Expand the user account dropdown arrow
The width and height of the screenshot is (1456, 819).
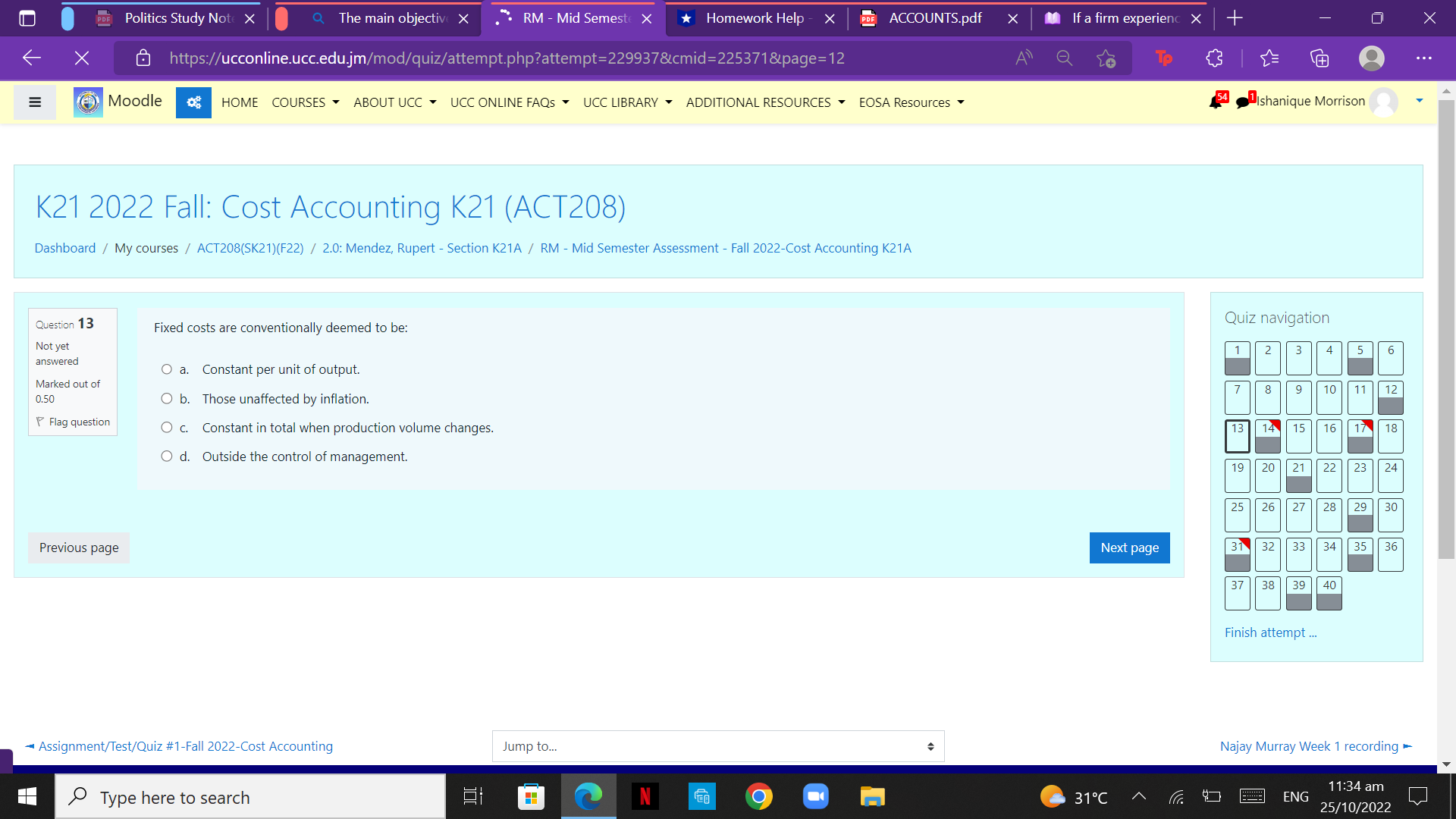coord(1419,101)
